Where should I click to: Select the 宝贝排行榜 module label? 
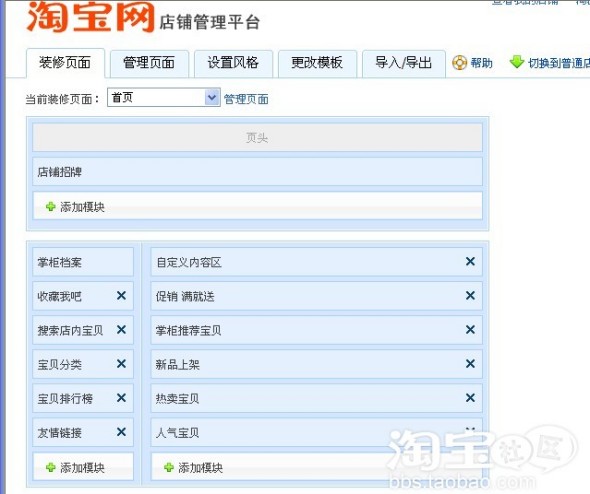pos(65,398)
